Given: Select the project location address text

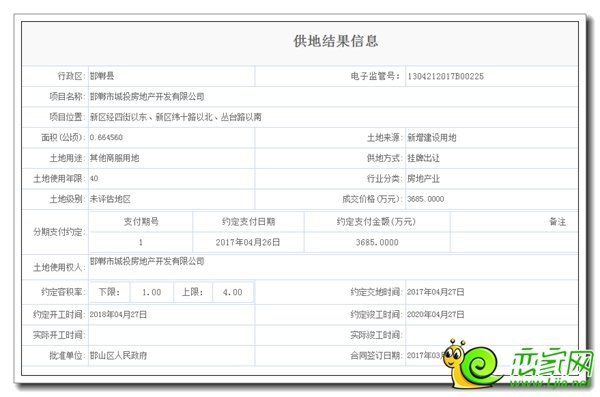Looking at the screenshot, I should [176, 117].
